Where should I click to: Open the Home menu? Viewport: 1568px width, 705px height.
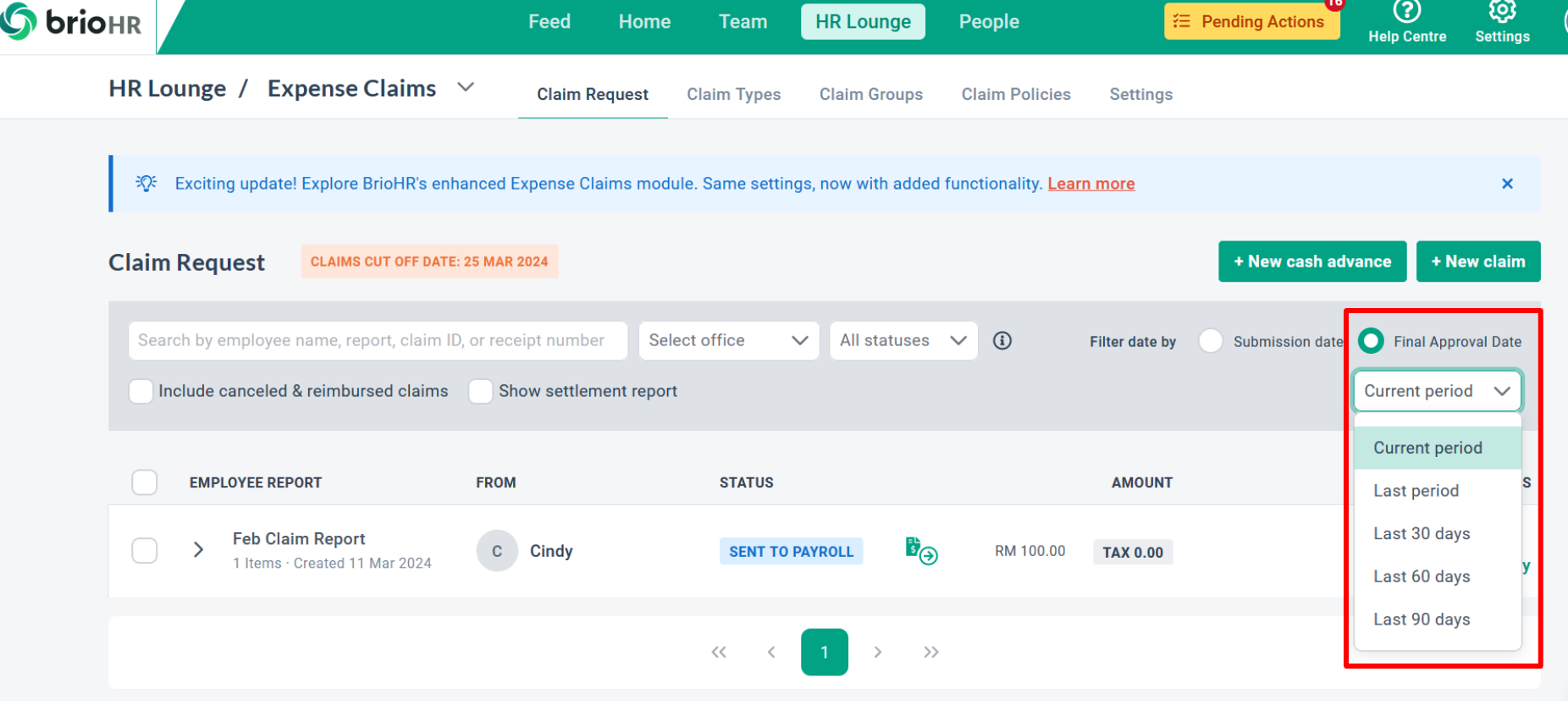tap(644, 21)
